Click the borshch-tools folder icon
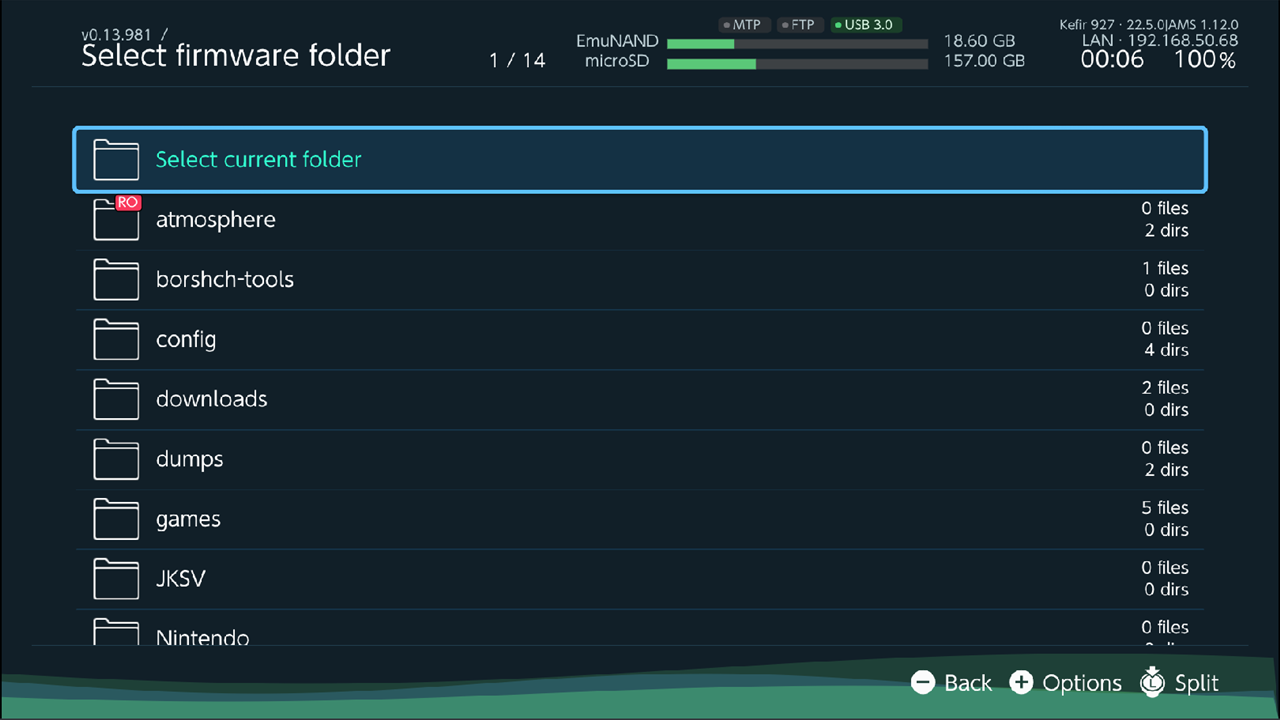The width and height of the screenshot is (1280, 720). [116, 280]
